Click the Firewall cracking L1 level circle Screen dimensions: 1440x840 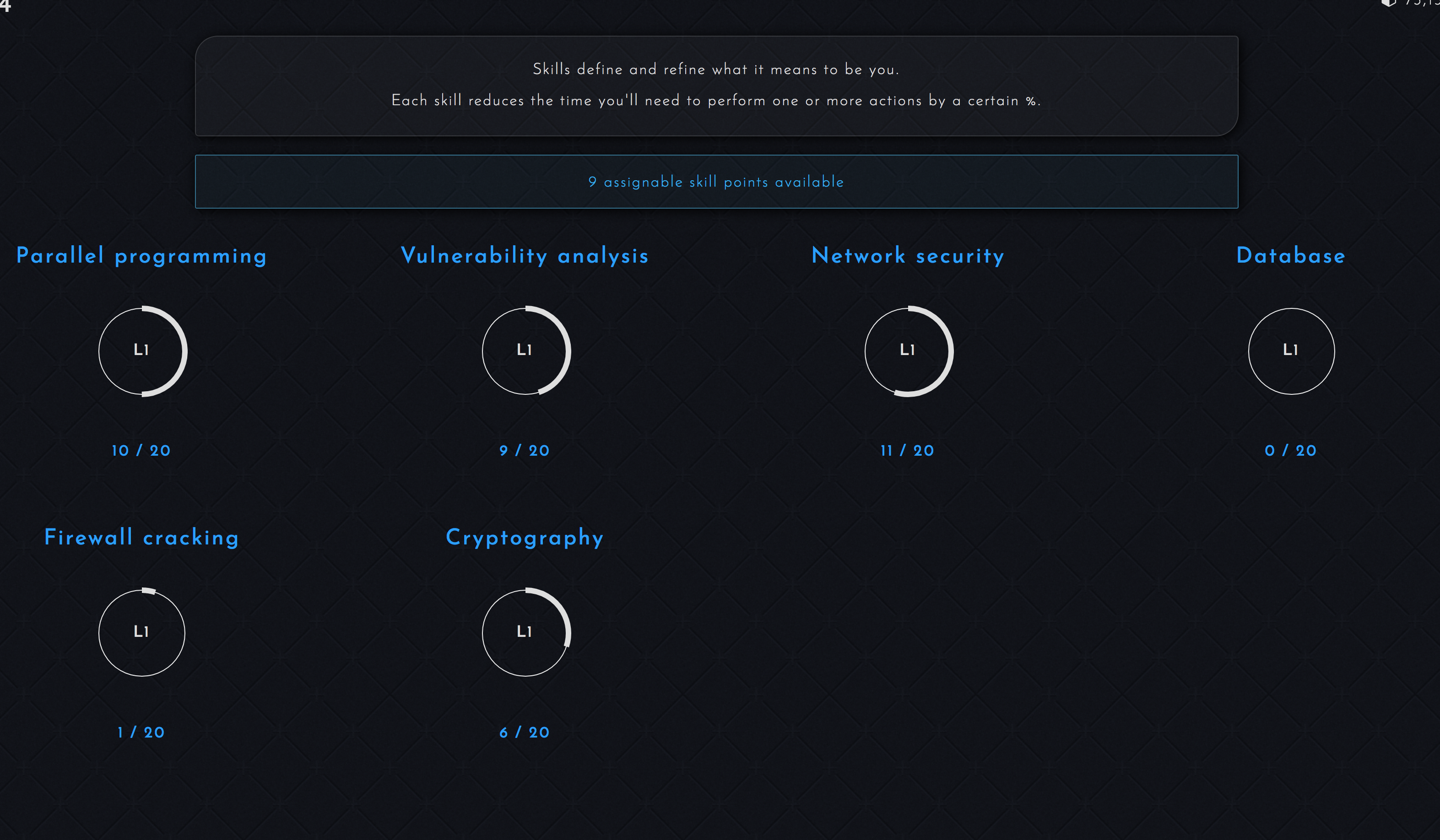coord(142,632)
